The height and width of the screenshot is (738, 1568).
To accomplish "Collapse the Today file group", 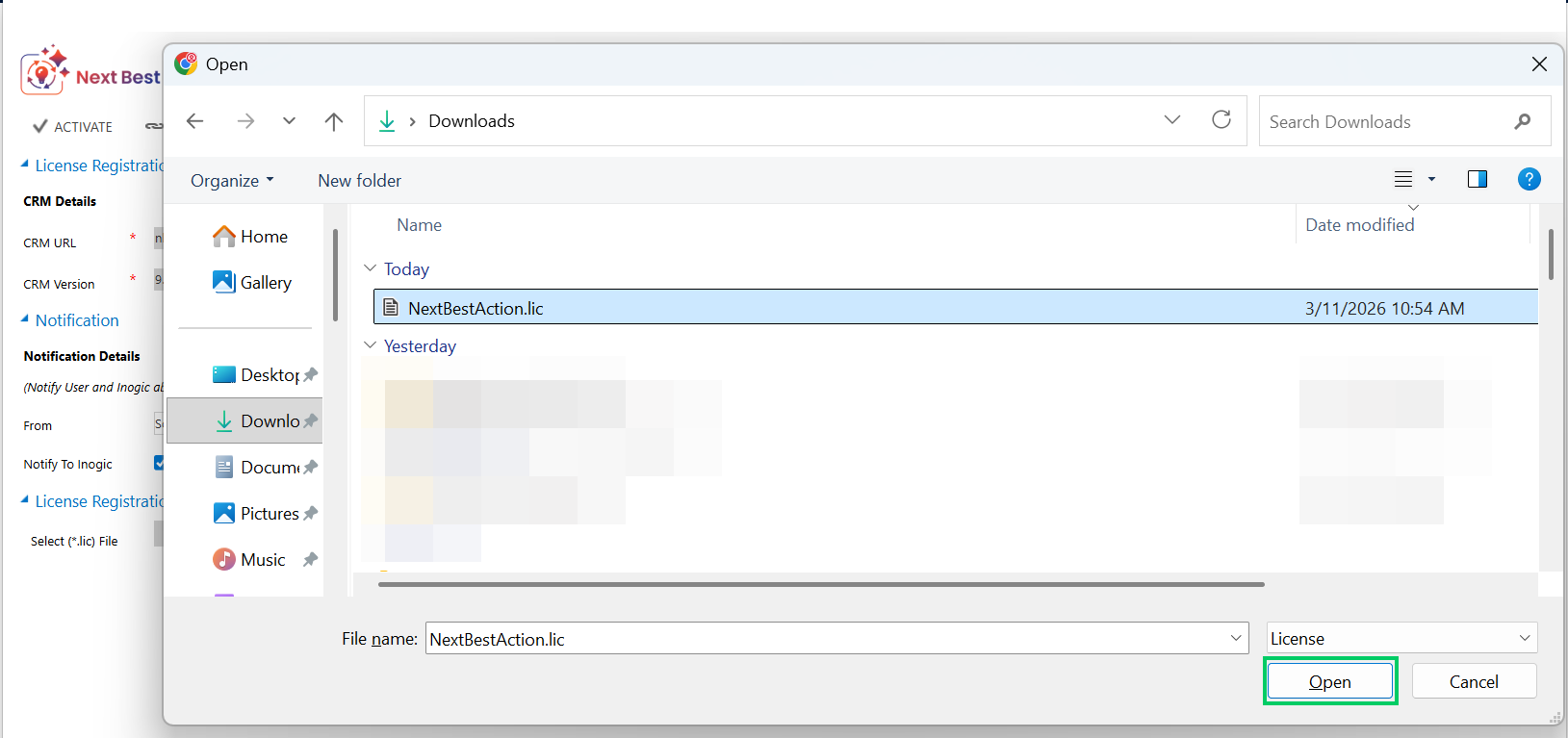I will coord(371,269).
